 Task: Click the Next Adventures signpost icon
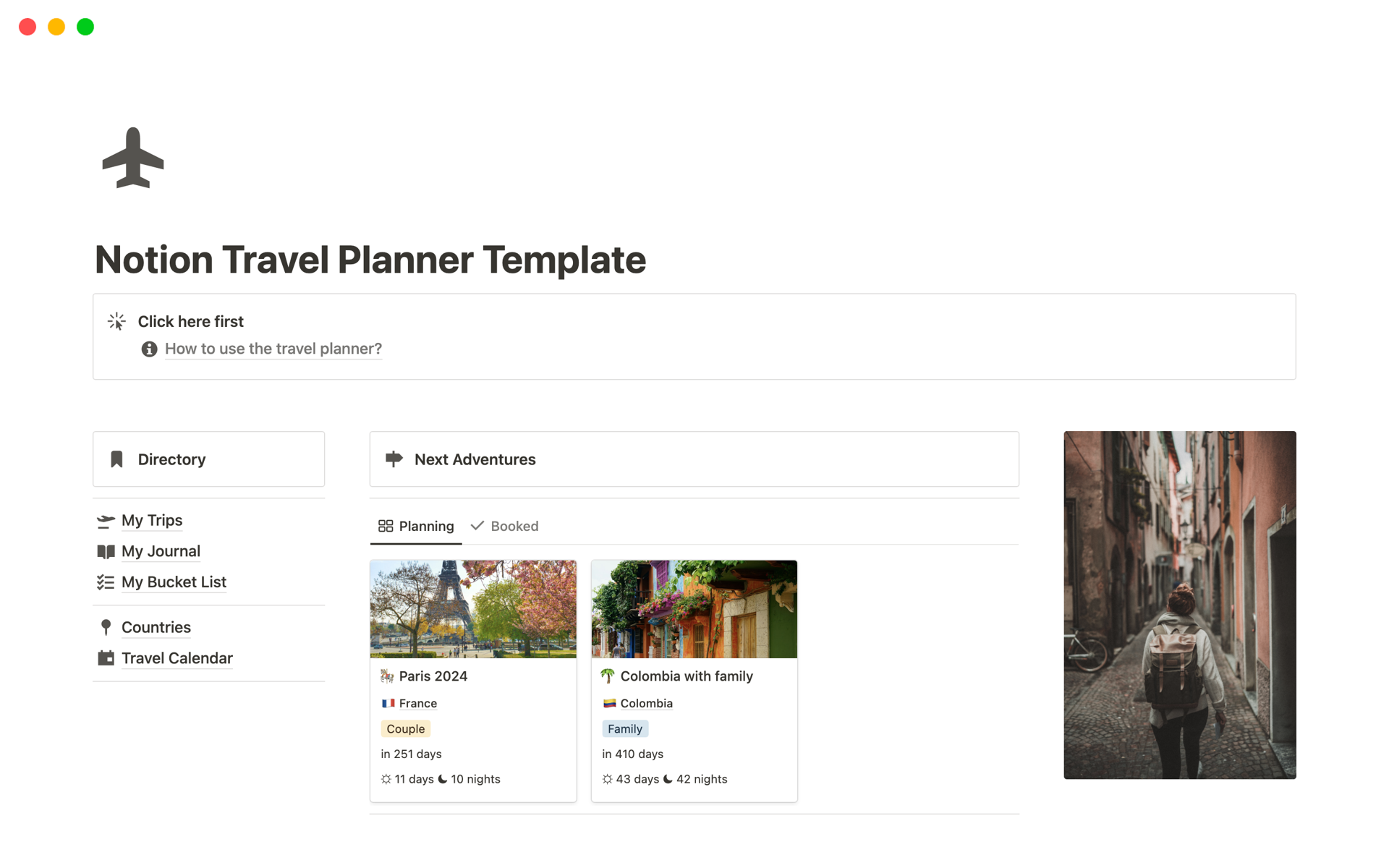(394, 459)
